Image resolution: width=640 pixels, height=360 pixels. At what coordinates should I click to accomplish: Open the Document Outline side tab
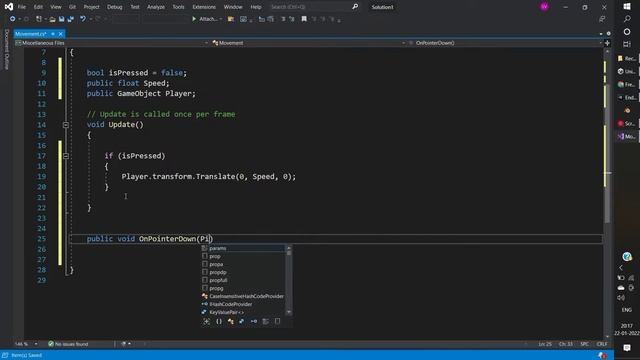[7, 50]
